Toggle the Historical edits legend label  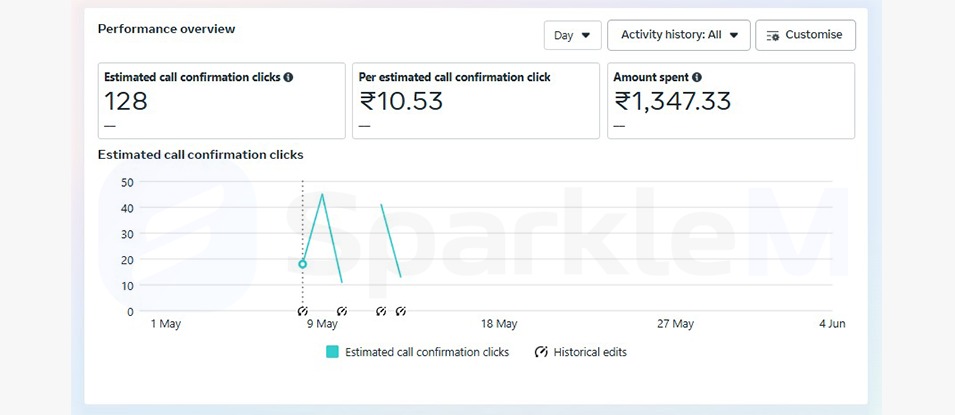(x=590, y=352)
